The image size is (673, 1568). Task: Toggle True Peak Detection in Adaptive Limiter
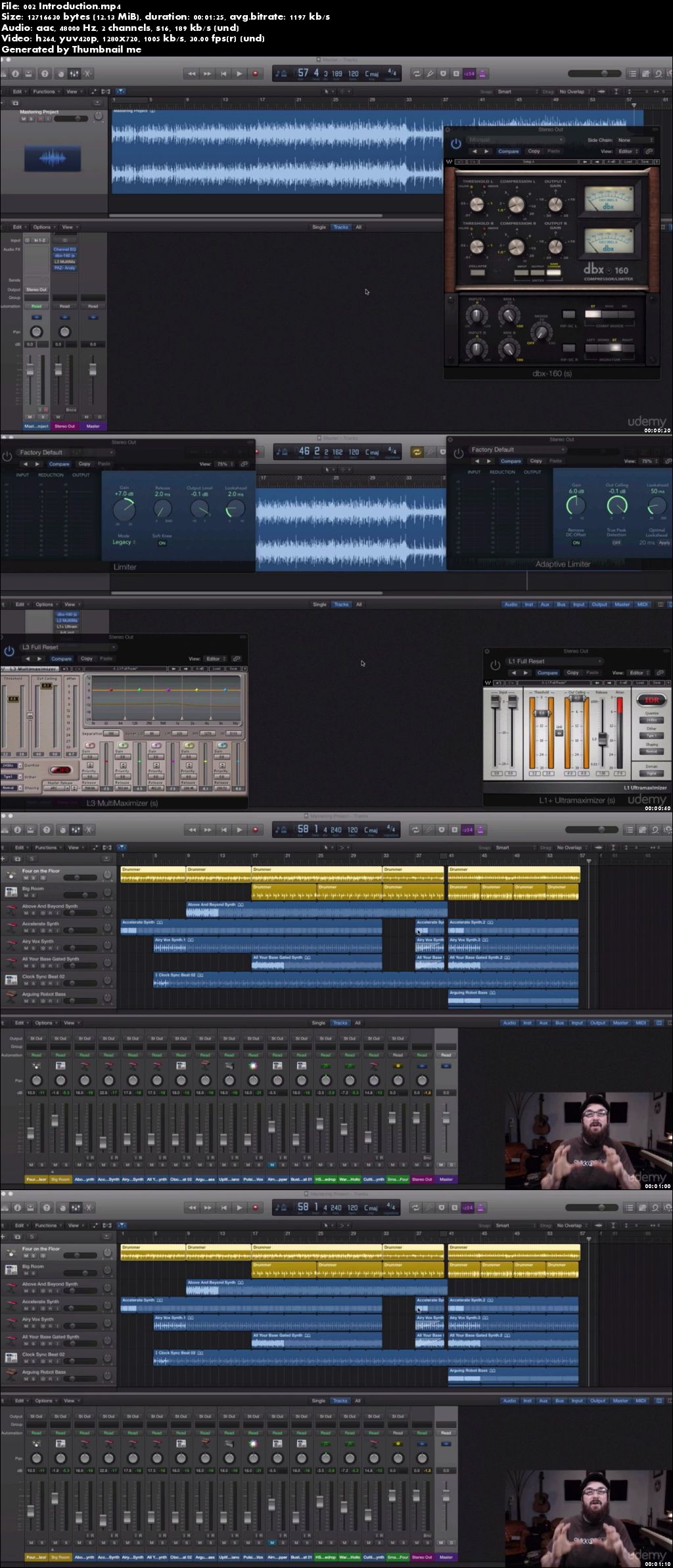pyautogui.click(x=616, y=543)
